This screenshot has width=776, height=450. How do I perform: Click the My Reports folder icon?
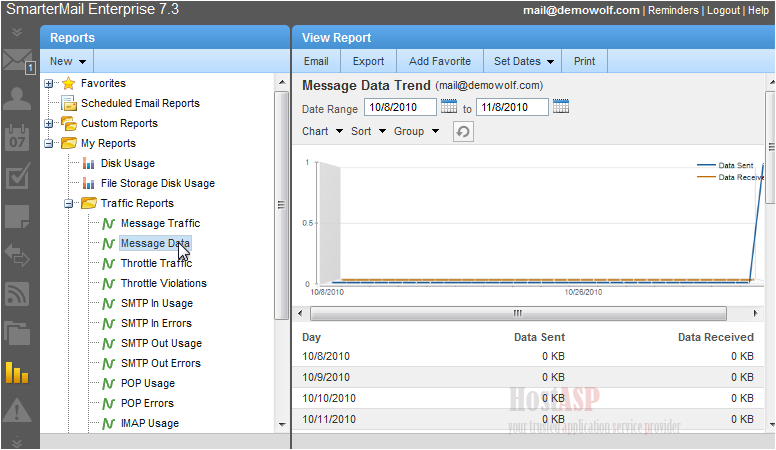(x=69, y=143)
